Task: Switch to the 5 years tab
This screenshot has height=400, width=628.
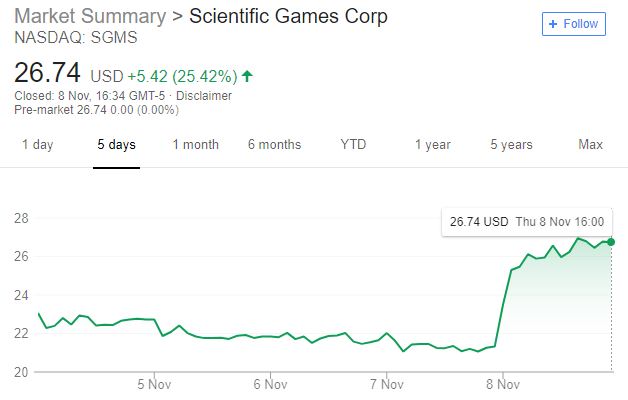Action: [x=511, y=145]
